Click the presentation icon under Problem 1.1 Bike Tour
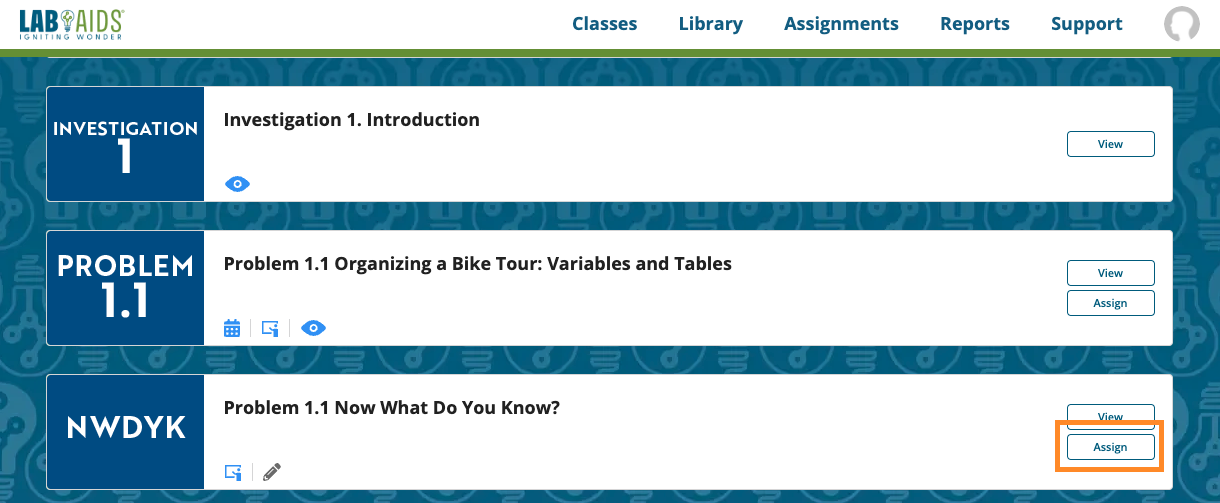This screenshot has width=1220, height=503. click(x=270, y=328)
